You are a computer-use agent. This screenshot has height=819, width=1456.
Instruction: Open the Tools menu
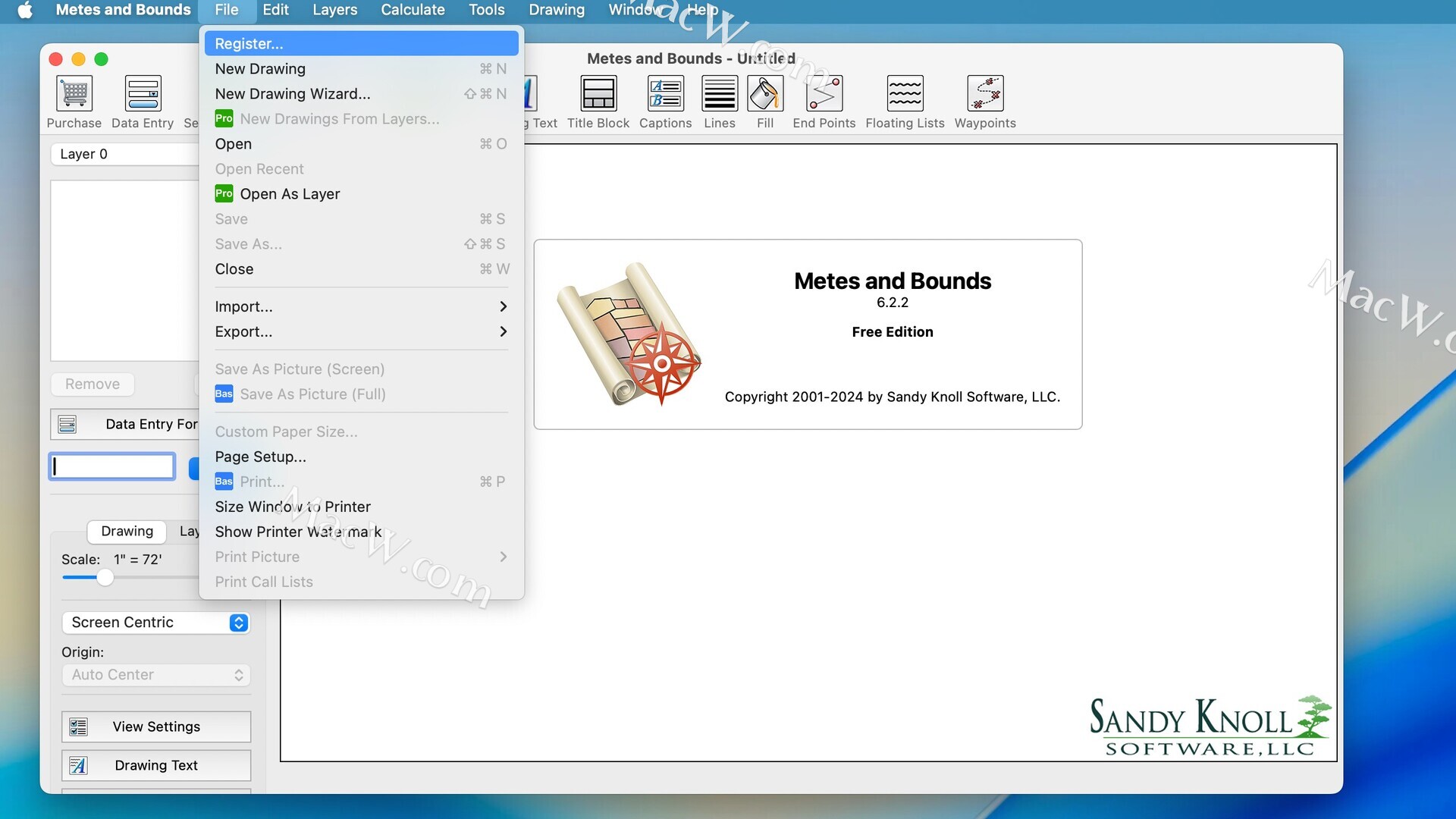[x=486, y=10]
